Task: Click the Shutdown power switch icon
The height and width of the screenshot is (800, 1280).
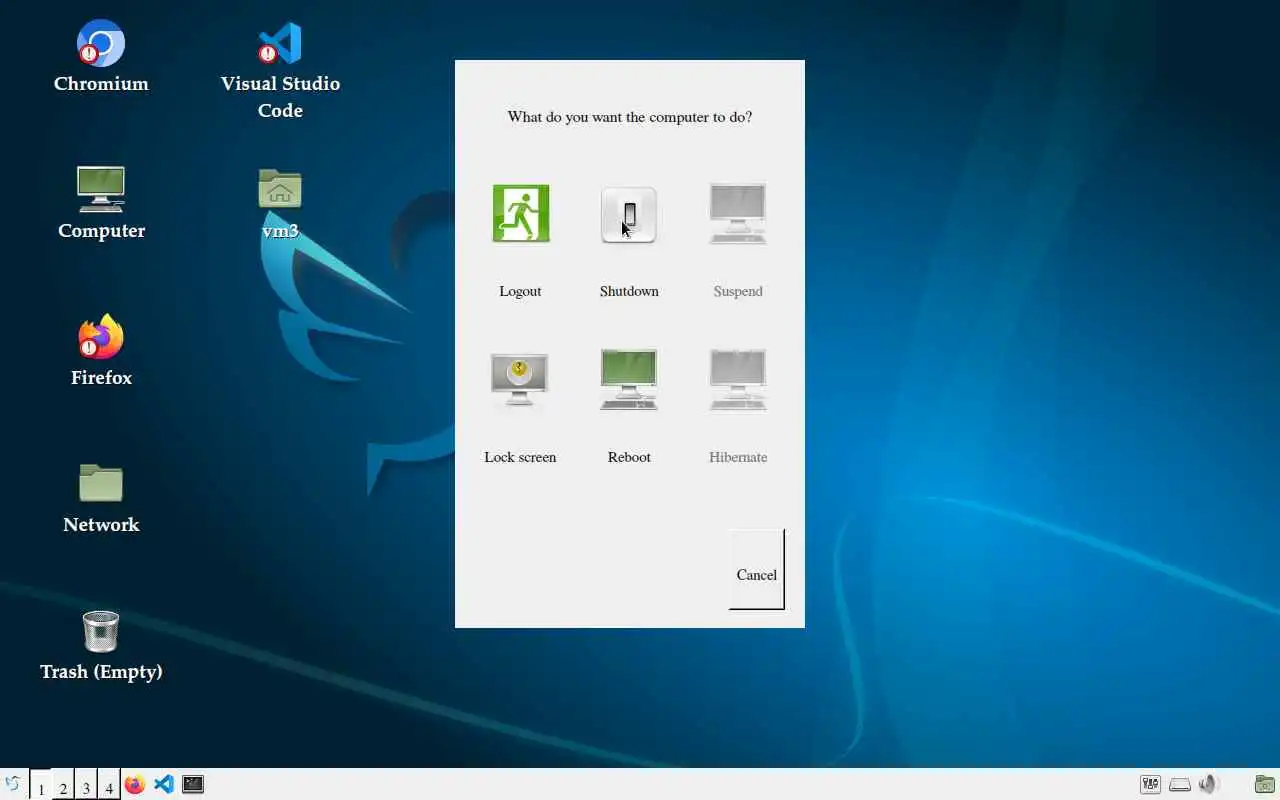Action: (x=629, y=214)
